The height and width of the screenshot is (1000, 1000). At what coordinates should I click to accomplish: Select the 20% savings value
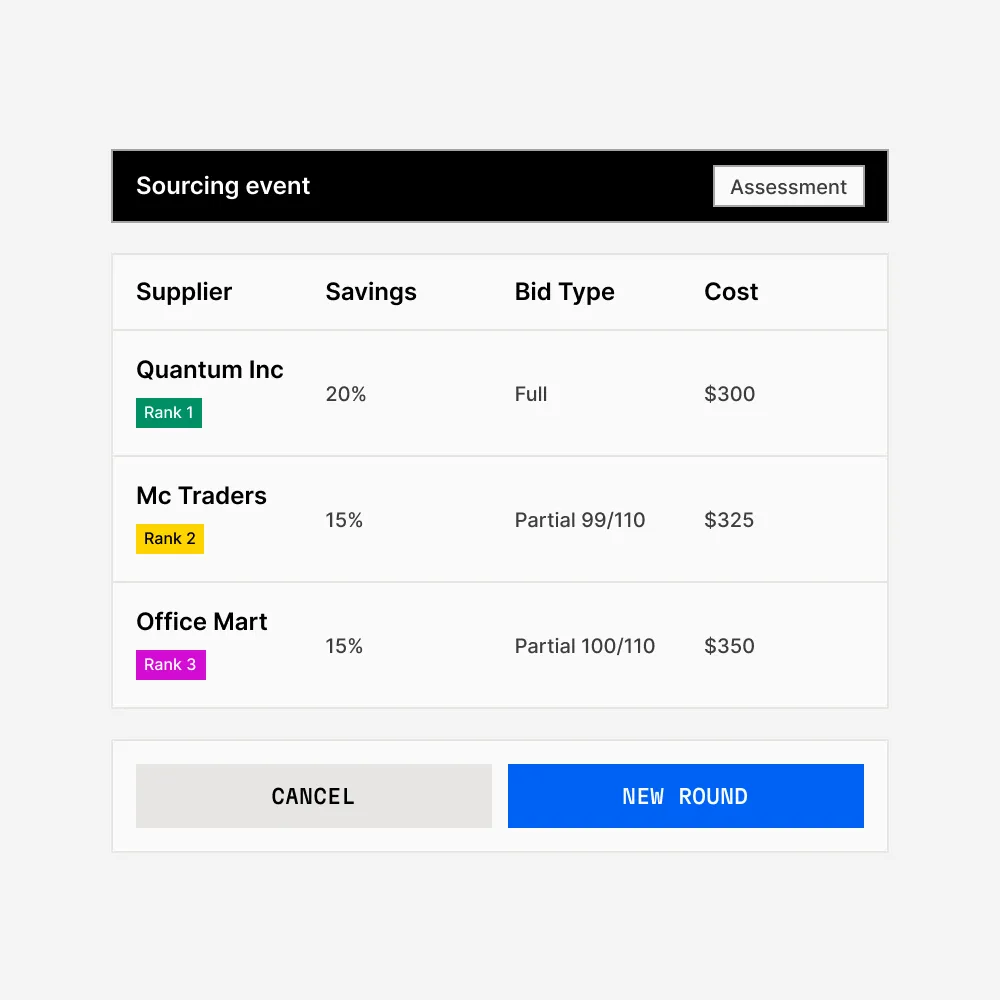tap(346, 394)
